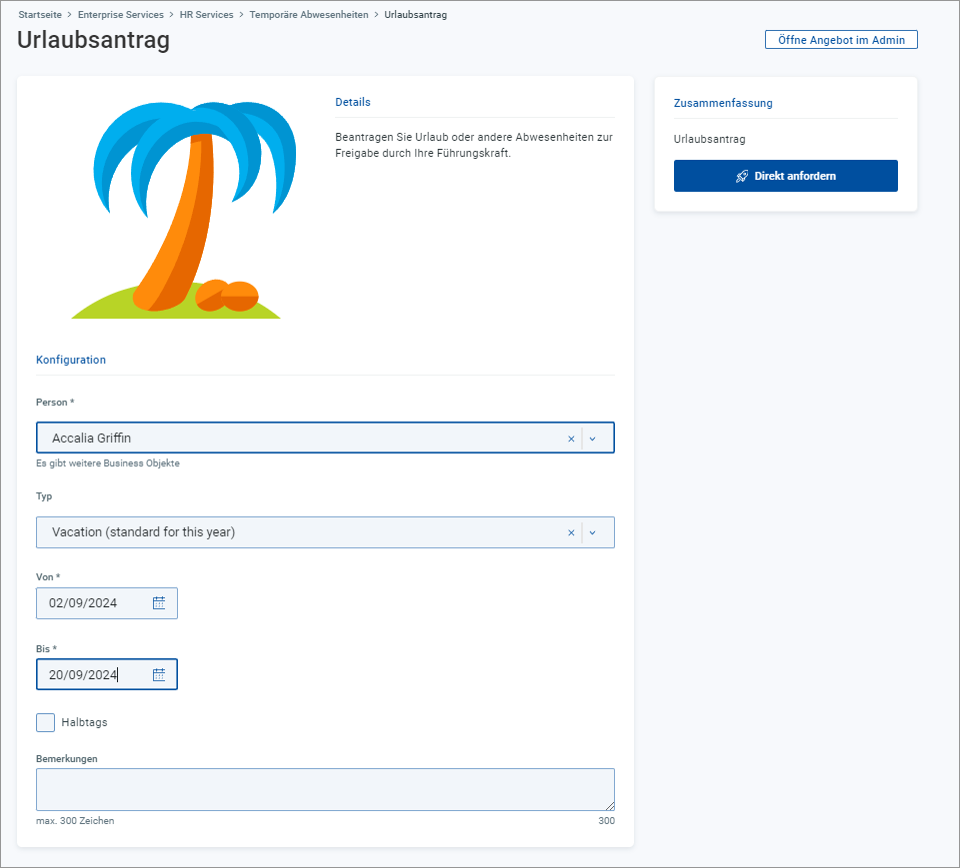Clear the Typ field selection
Viewport: 960px width, 868px height.
coord(571,533)
